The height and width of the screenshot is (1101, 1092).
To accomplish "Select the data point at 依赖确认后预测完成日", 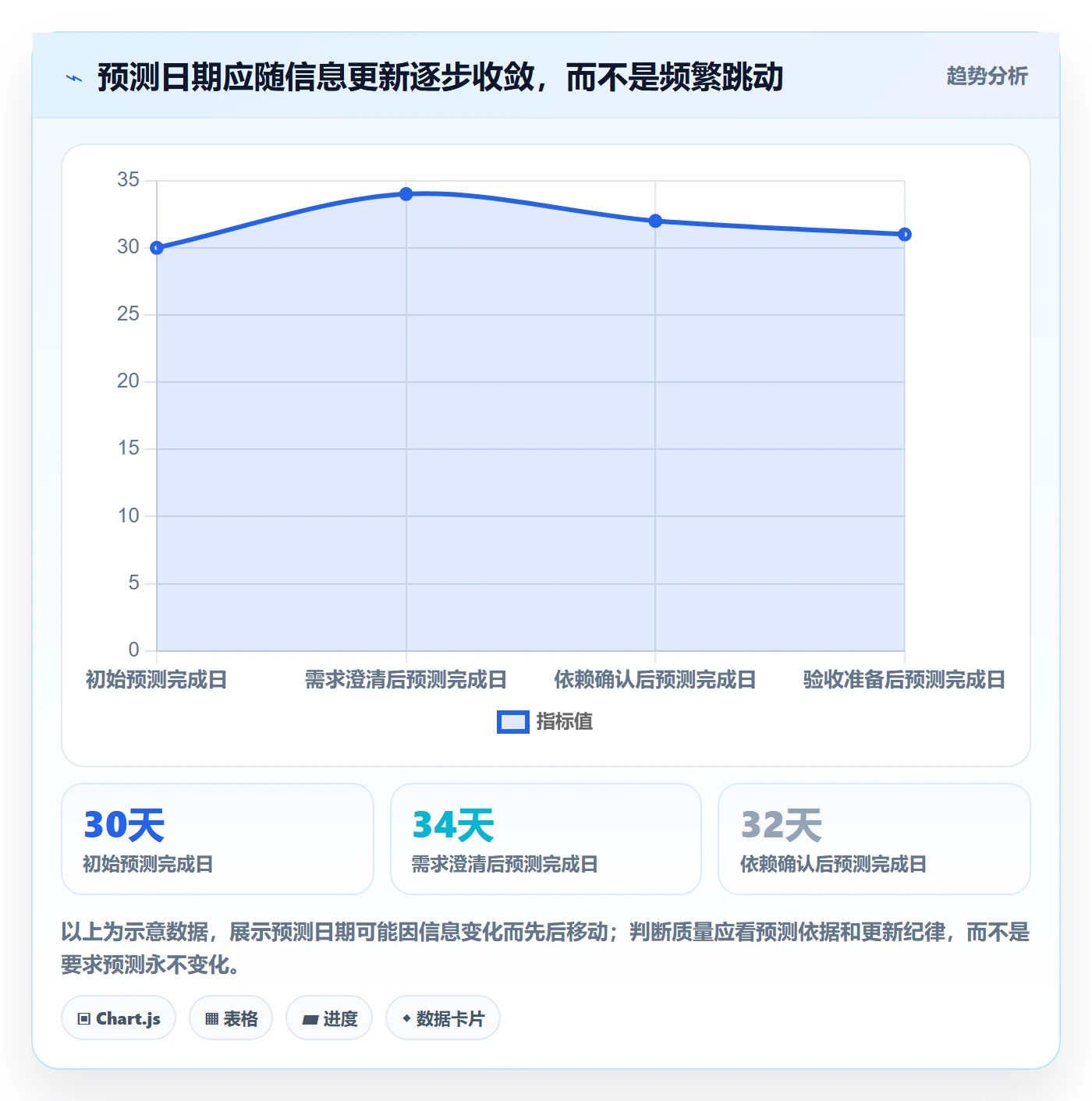I will [655, 221].
